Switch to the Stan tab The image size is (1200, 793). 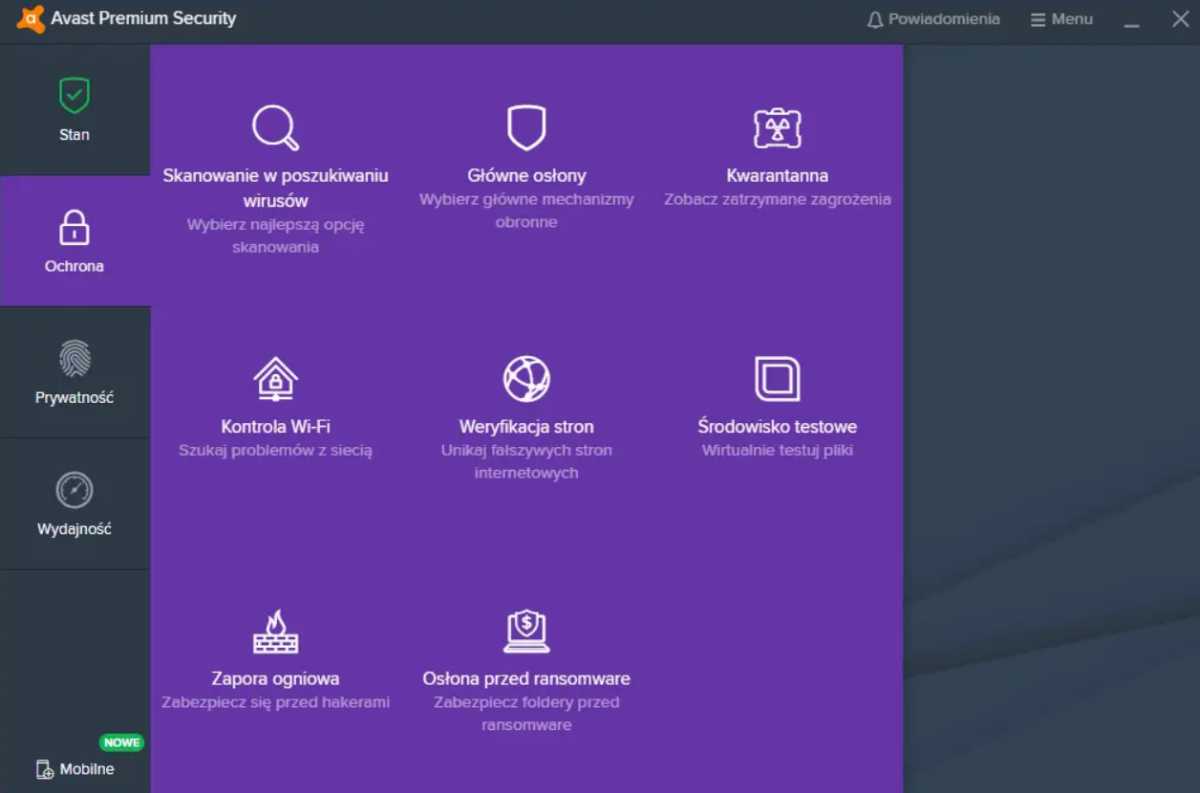[x=74, y=110]
